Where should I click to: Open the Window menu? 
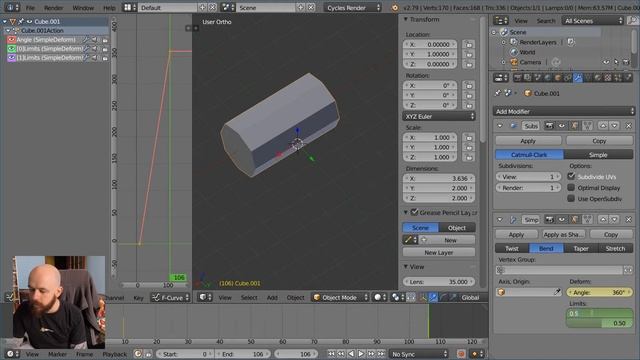(x=83, y=8)
